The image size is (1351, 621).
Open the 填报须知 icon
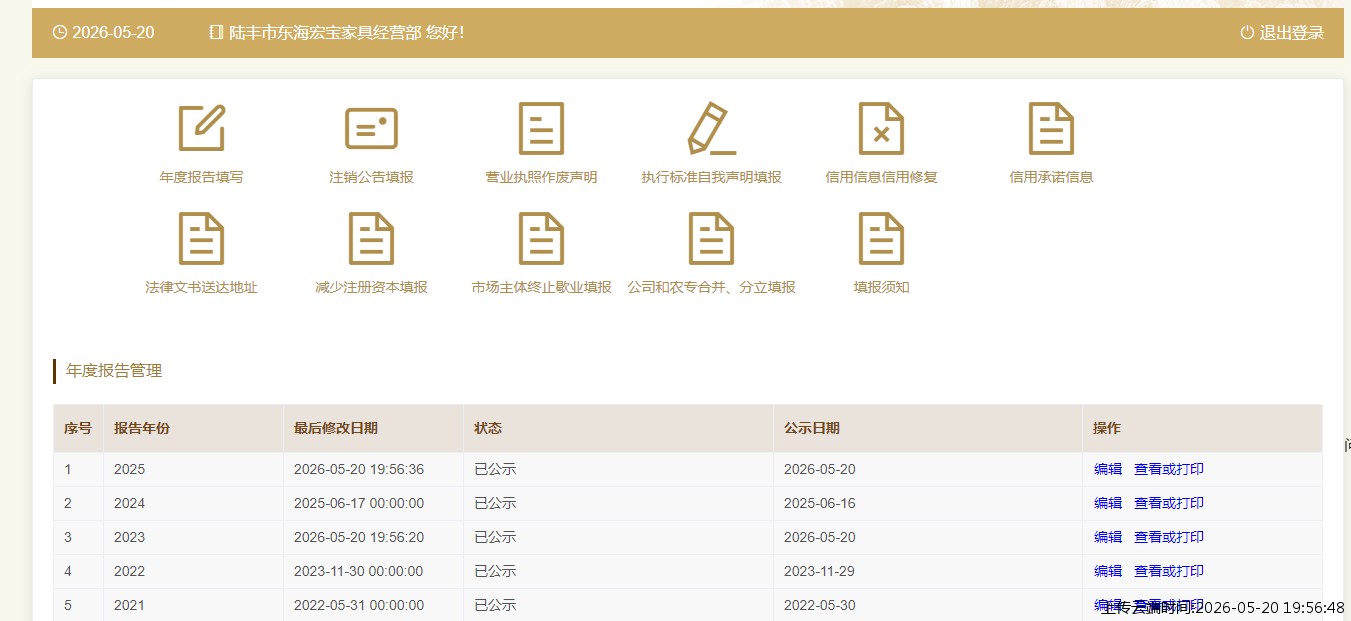tap(881, 239)
